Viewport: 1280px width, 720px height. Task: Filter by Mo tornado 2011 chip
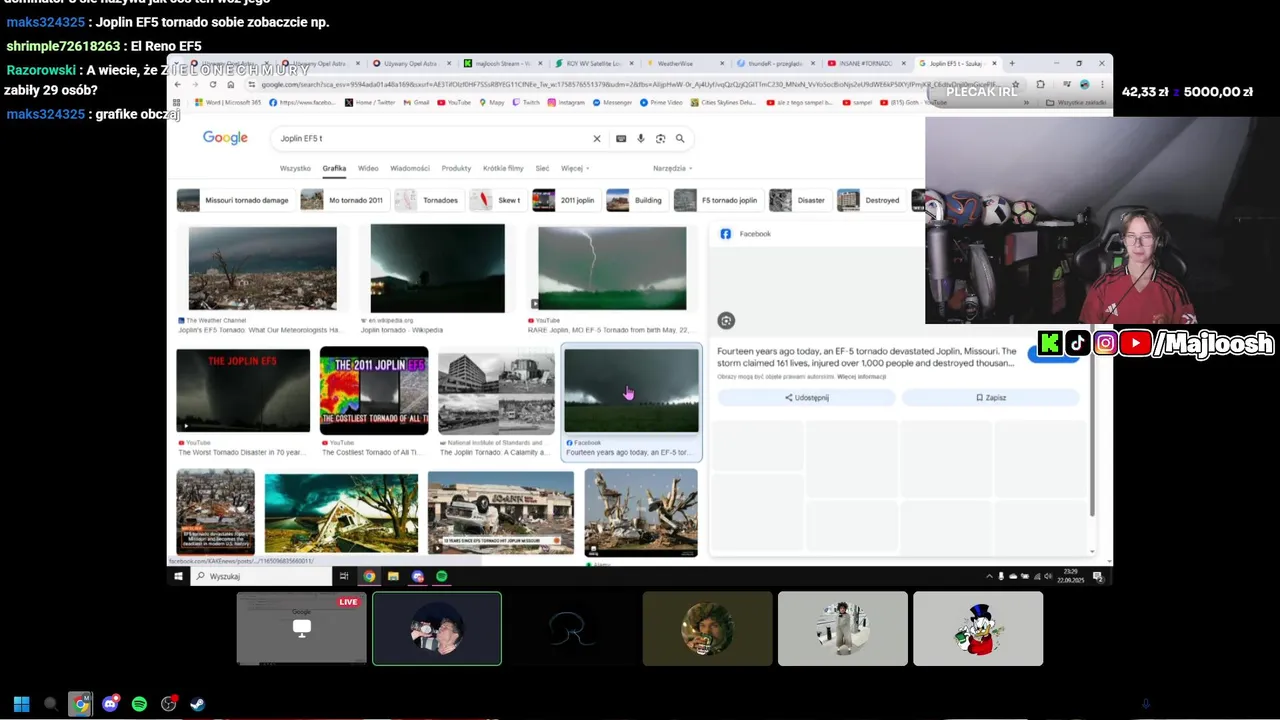click(343, 200)
